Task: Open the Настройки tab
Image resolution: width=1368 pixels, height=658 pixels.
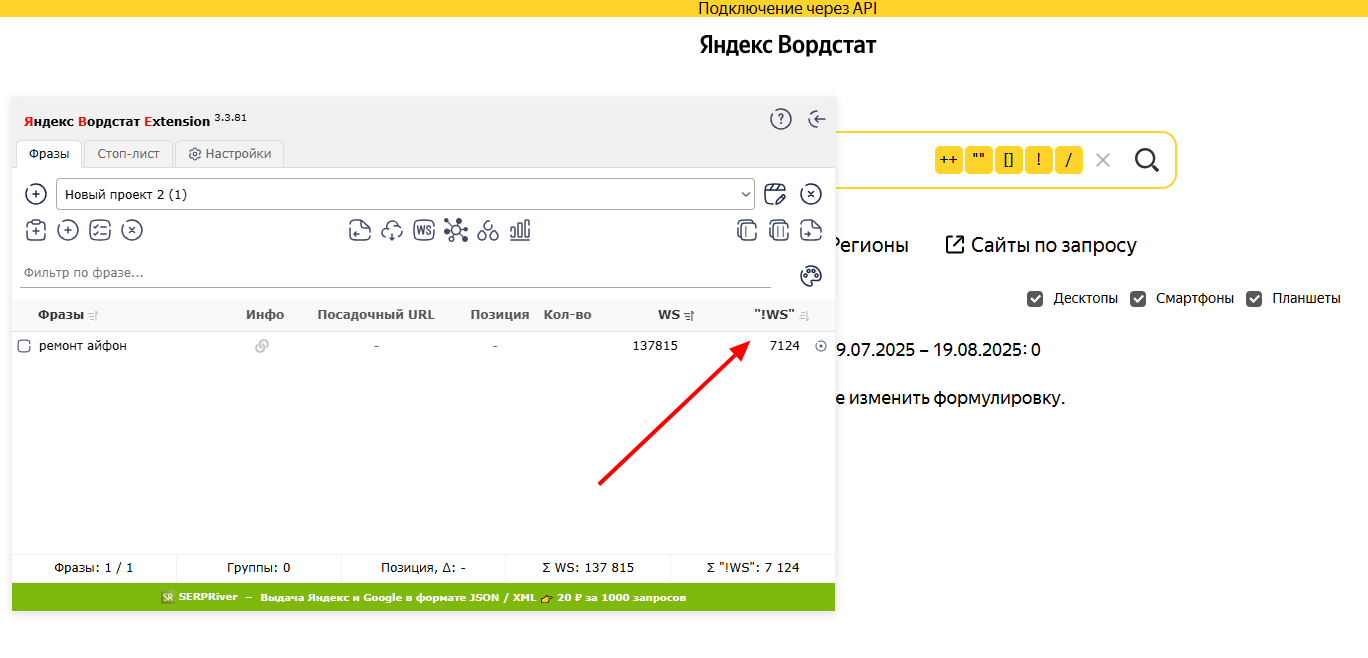Action: (x=229, y=154)
